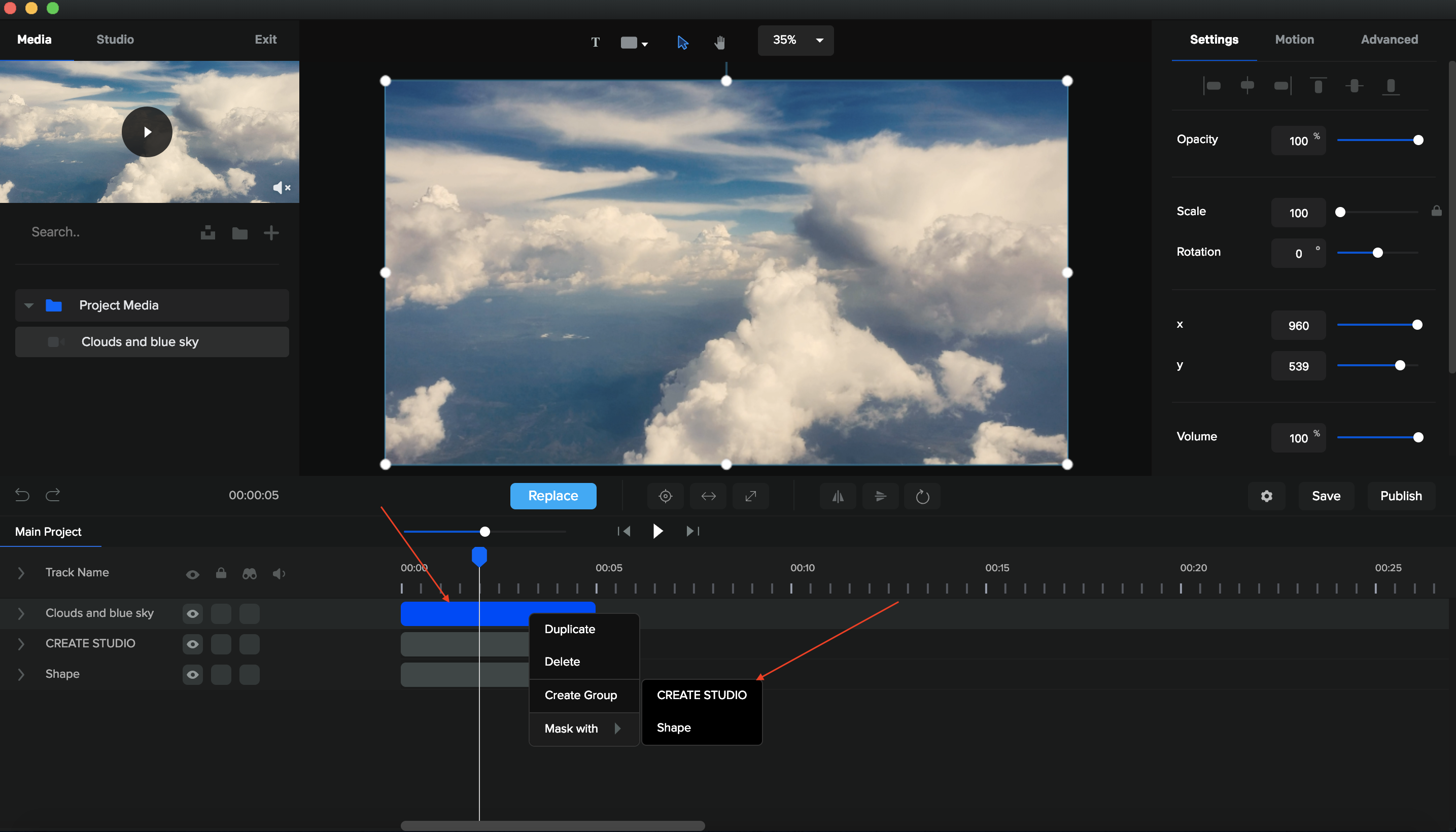Click the reset rotation icon
The image size is (1456, 832).
922,496
